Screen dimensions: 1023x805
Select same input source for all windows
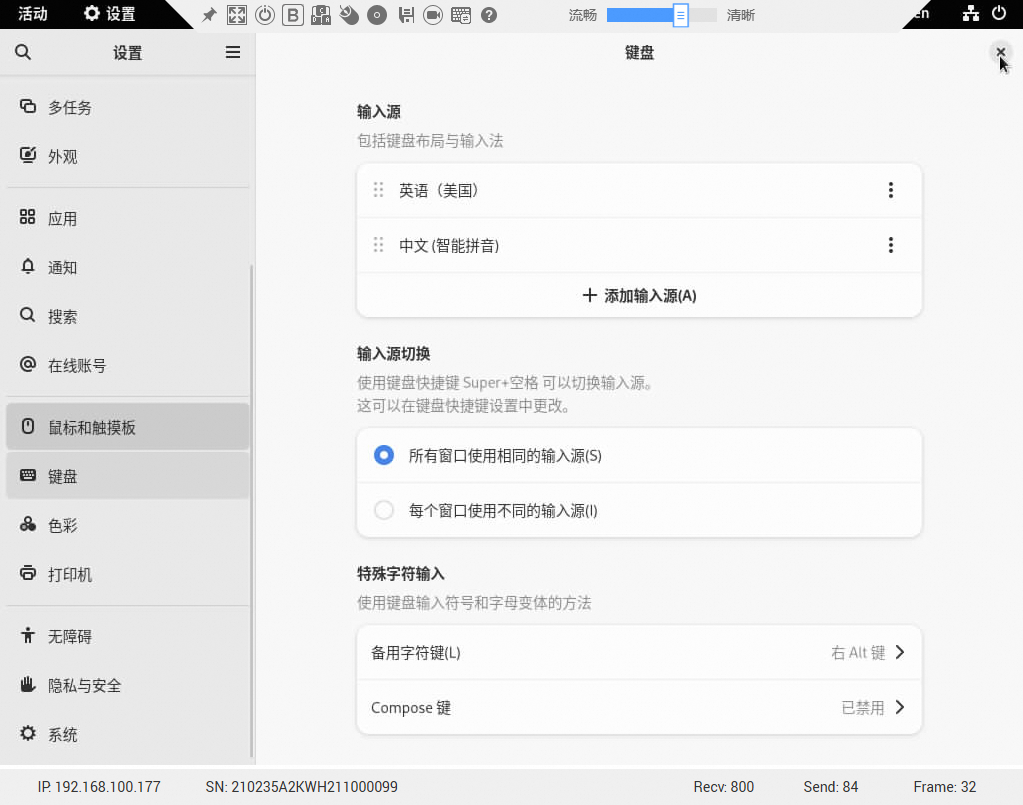[384, 456]
